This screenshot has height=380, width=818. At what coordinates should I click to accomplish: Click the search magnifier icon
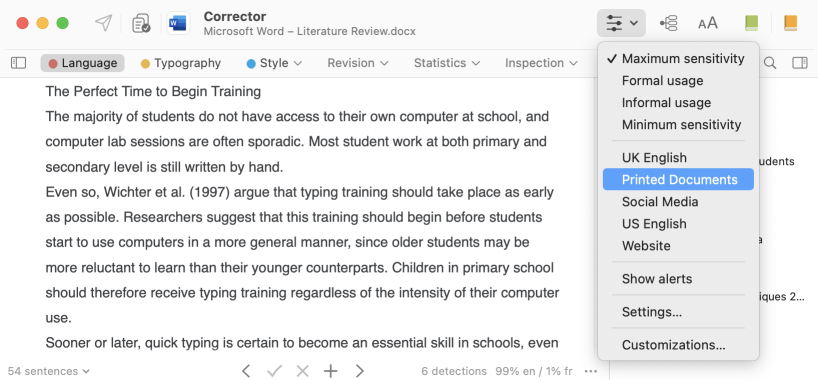point(769,63)
